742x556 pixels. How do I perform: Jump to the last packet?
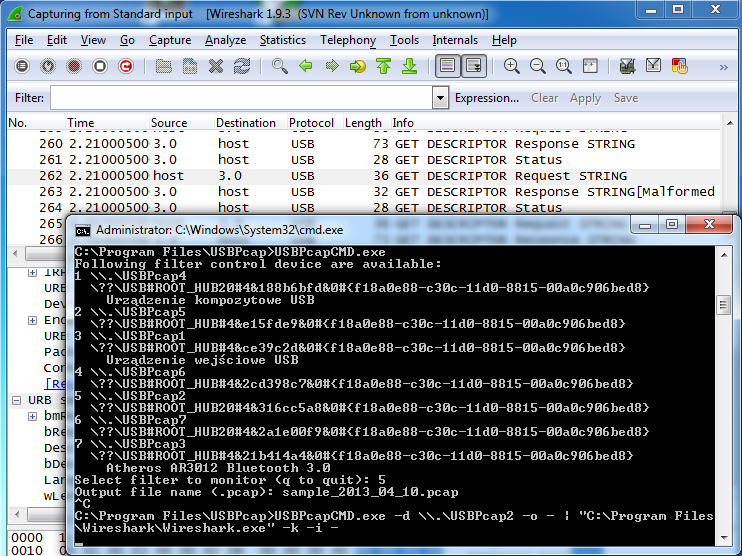409,66
